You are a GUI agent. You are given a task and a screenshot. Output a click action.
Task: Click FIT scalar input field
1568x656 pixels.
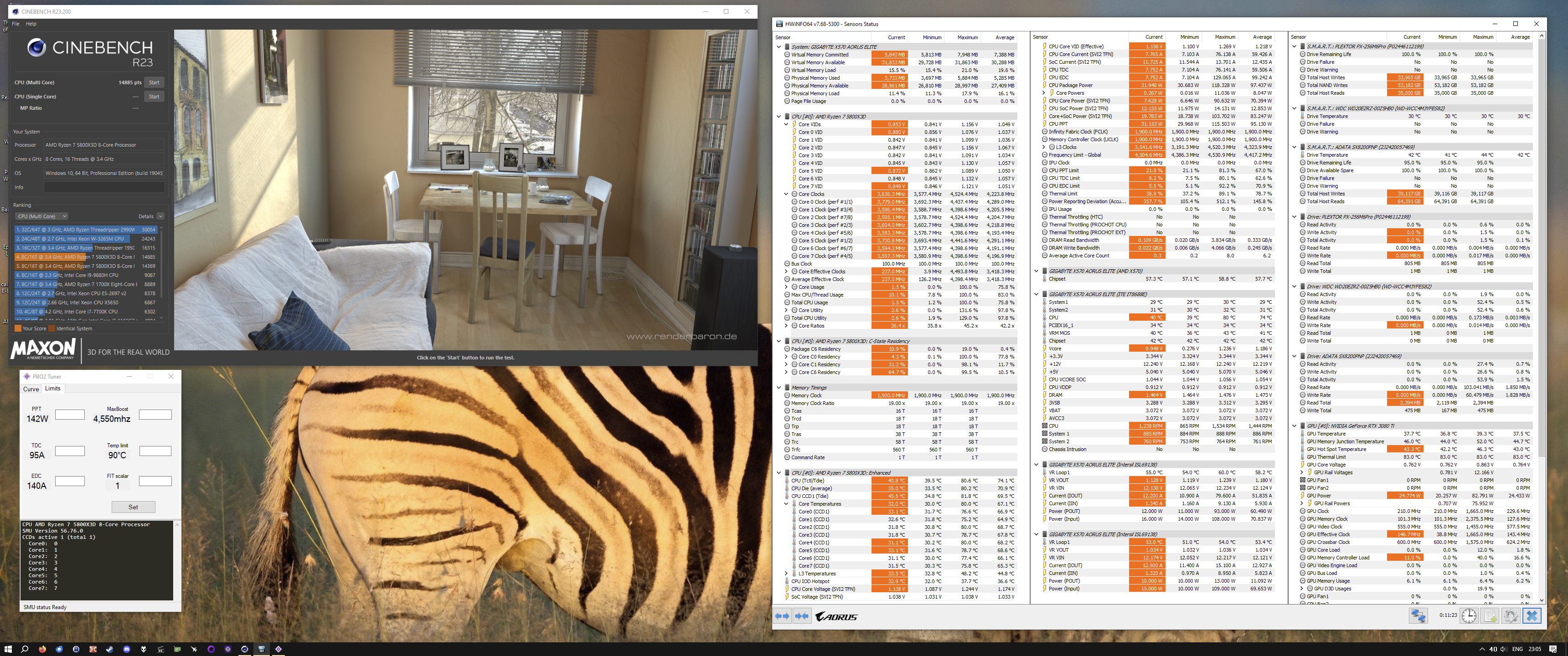155,481
